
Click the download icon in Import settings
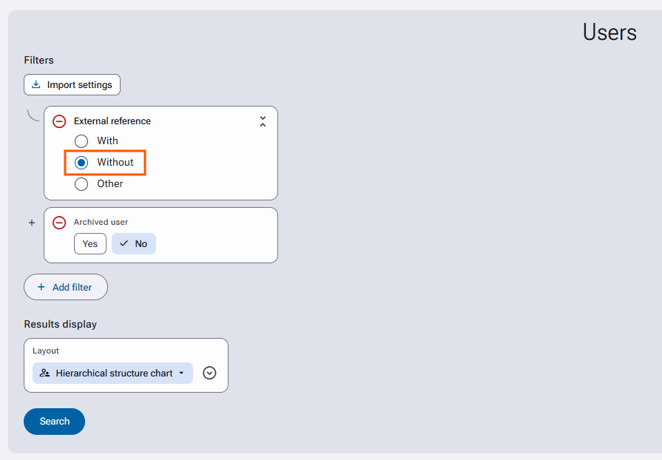click(x=36, y=84)
